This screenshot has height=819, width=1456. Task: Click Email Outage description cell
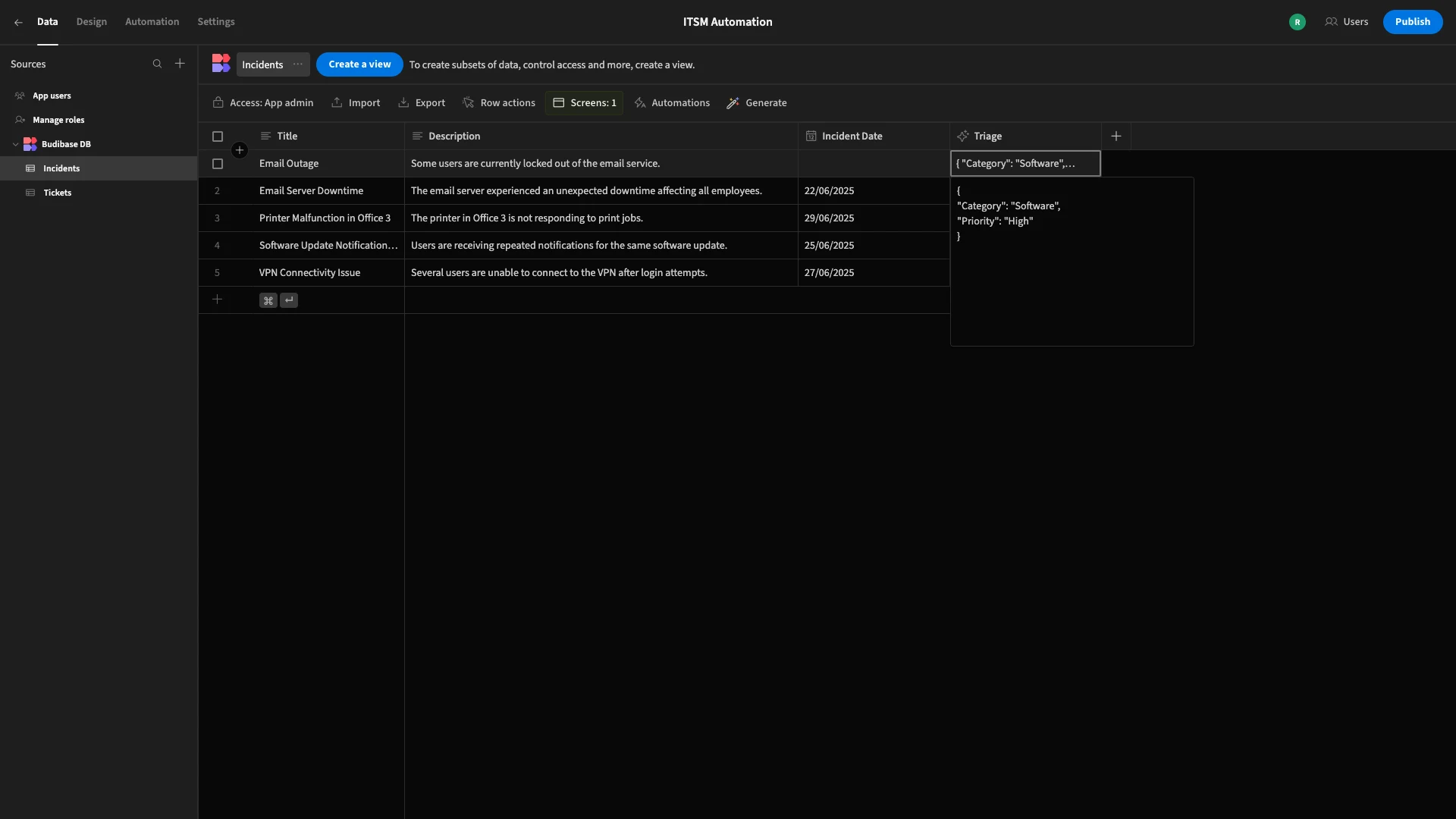tap(601, 164)
